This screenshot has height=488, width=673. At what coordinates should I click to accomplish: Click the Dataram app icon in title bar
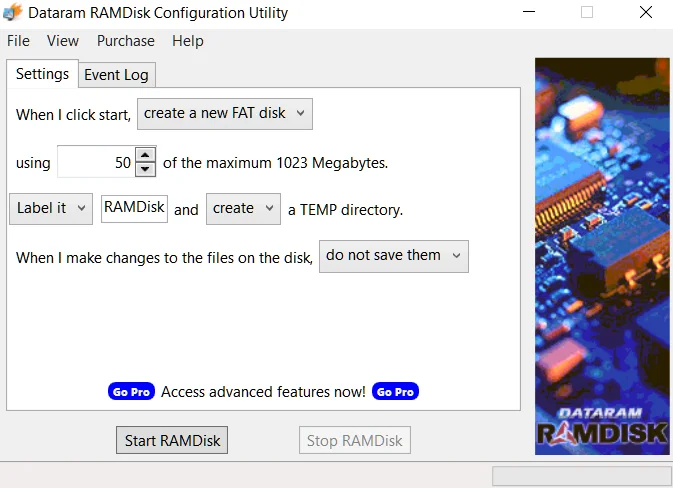pos(12,12)
